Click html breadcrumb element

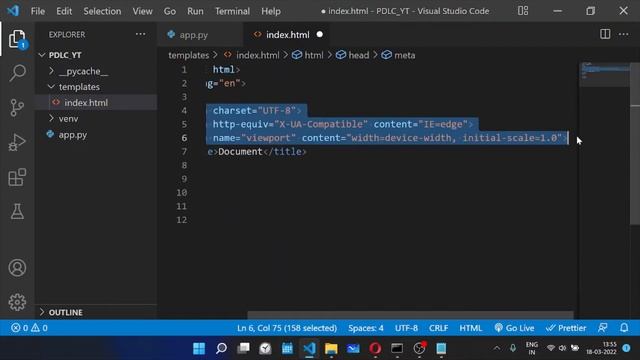point(313,55)
